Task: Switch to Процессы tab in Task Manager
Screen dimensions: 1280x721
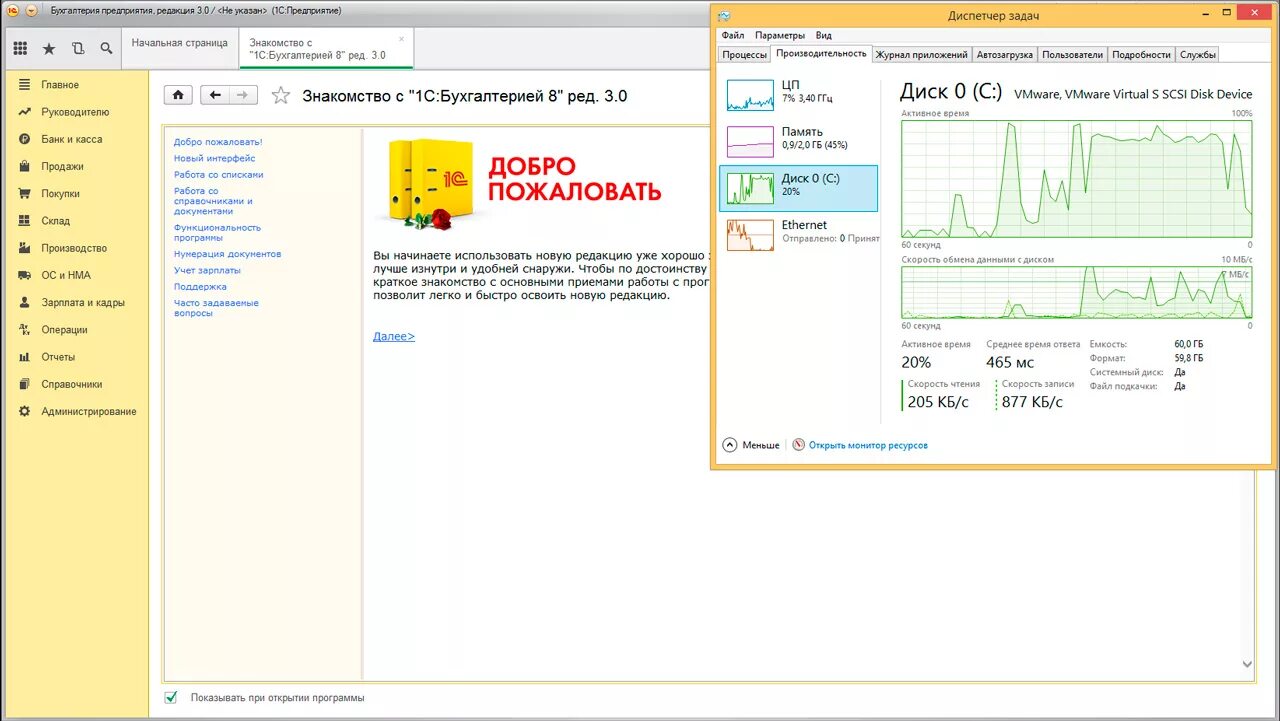Action: click(x=744, y=55)
